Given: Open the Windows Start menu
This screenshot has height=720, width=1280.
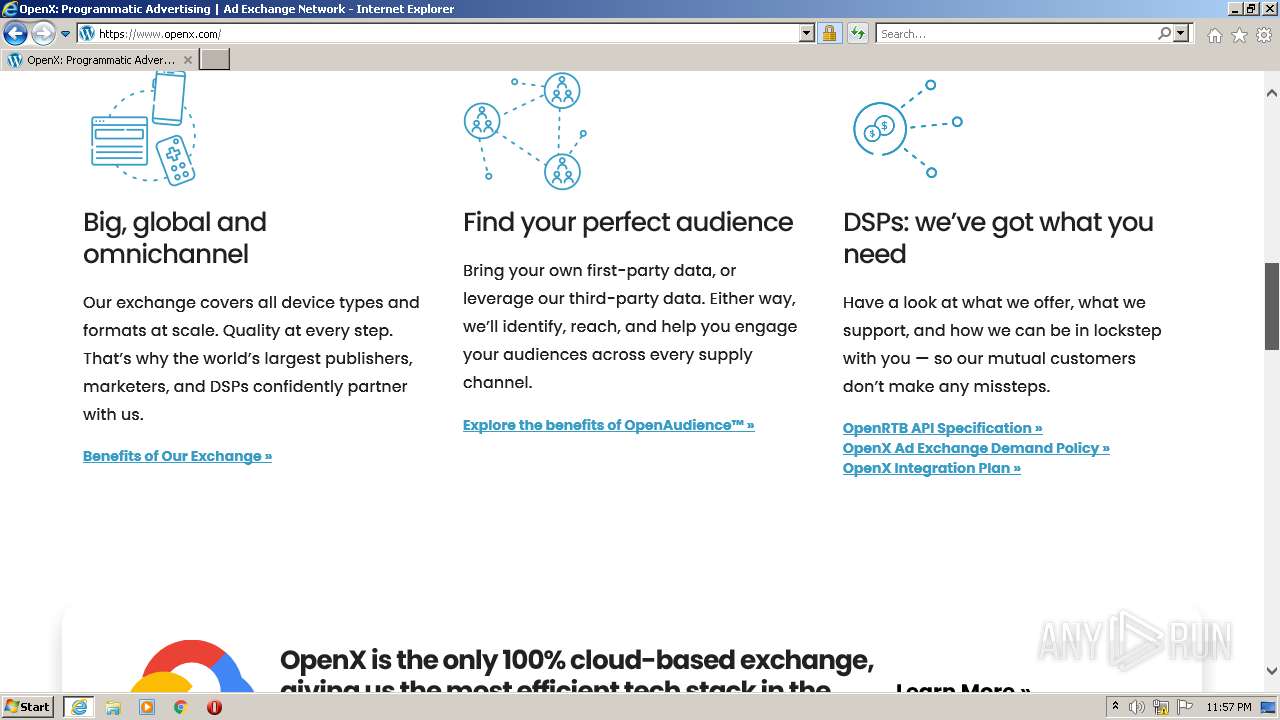Looking at the screenshot, I should click(x=27, y=706).
